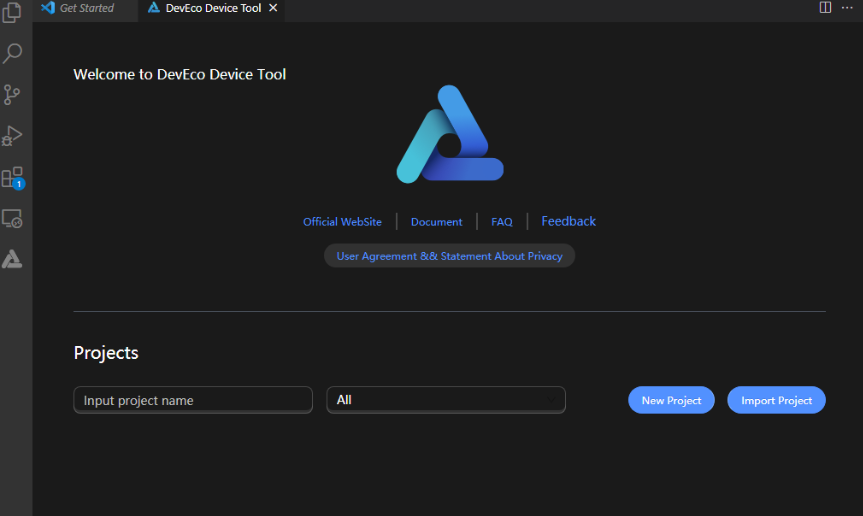
Task: Open the Remote Explorer view
Action: click(12, 218)
